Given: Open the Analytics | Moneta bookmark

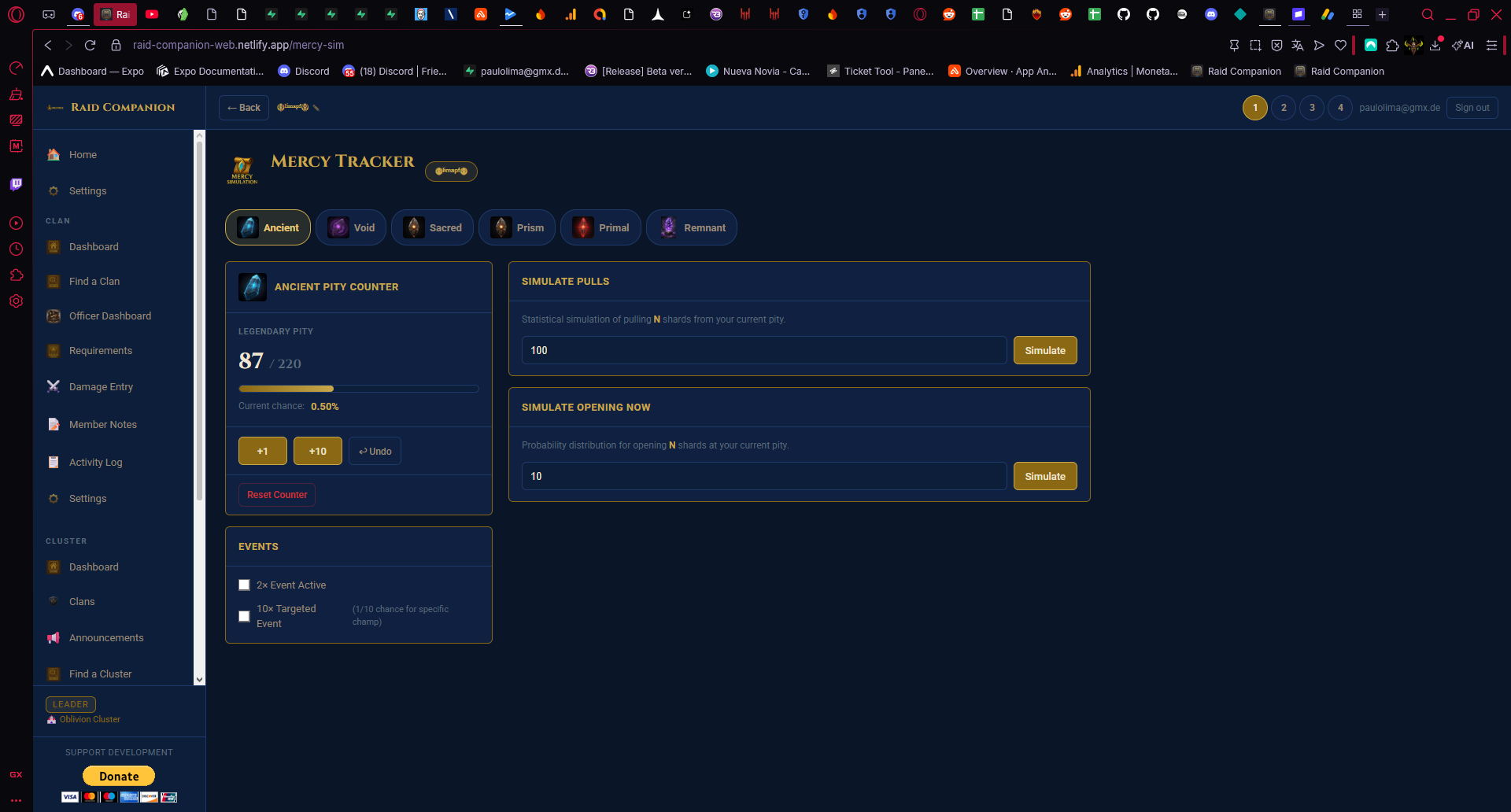Looking at the screenshot, I should coord(1124,71).
